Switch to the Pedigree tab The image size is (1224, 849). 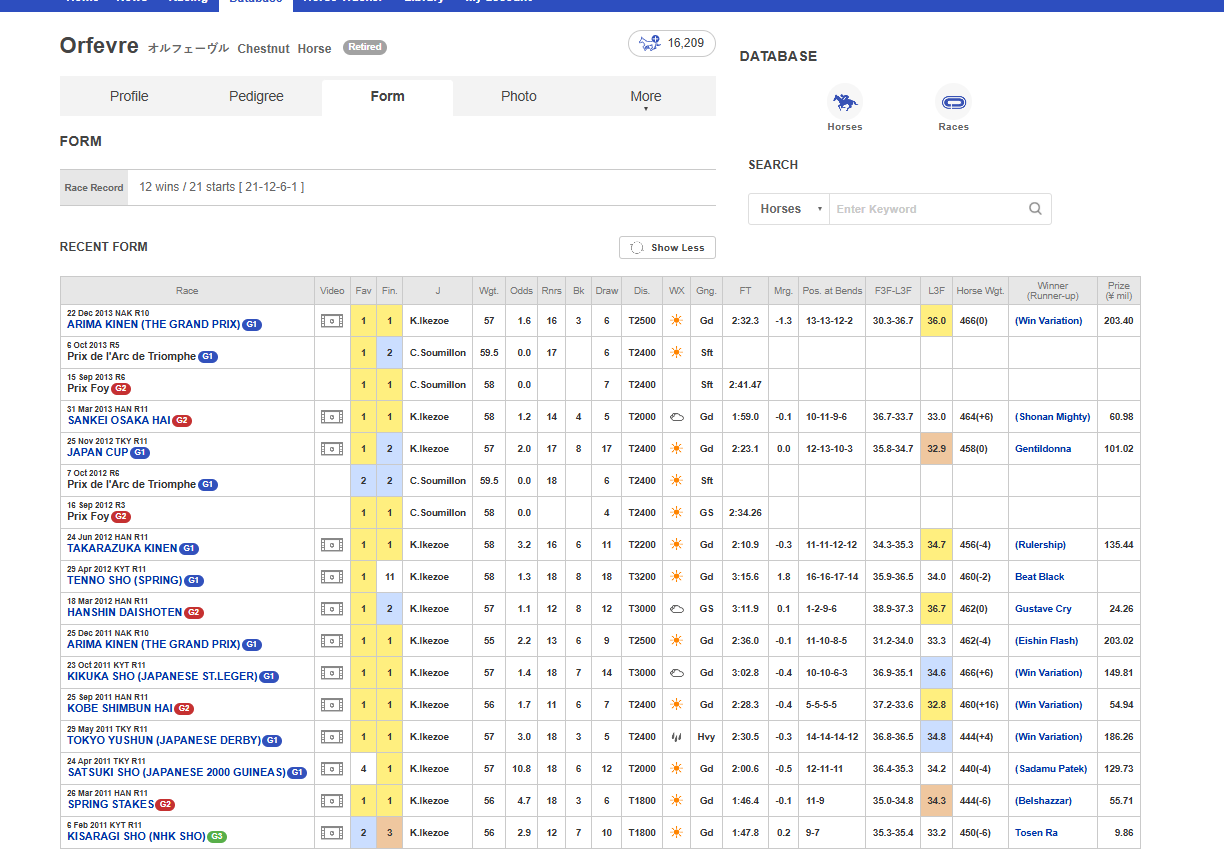pyautogui.click(x=256, y=97)
